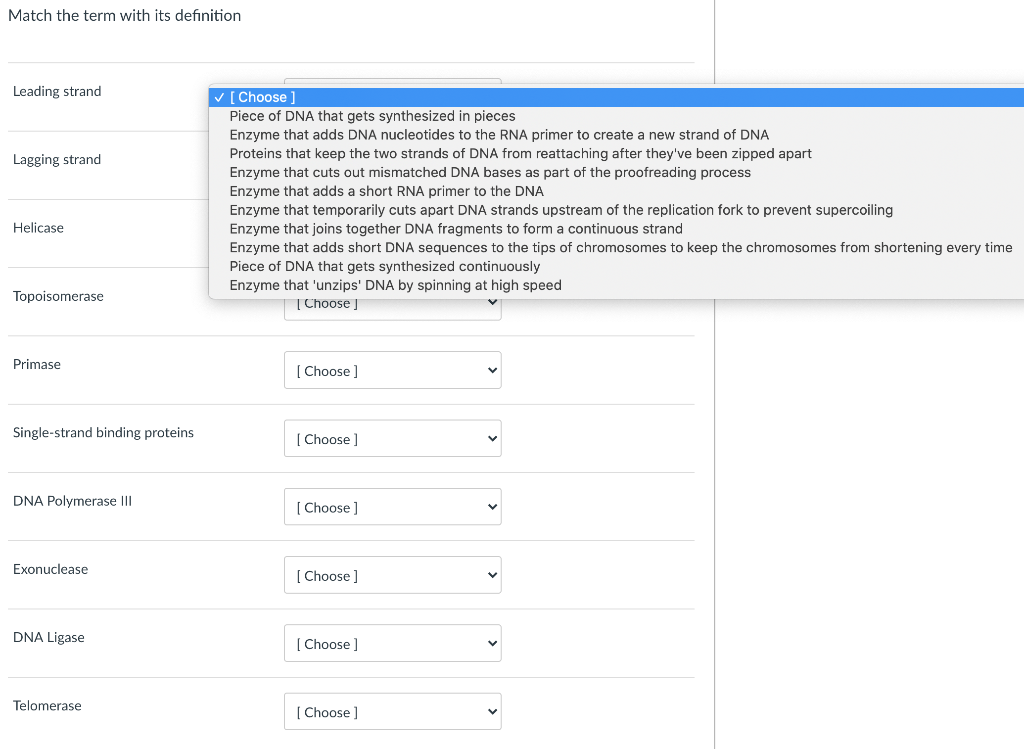This screenshot has width=1024, height=749.
Task: Select 'cuts out mismatched DNA bases' option
Action: click(x=490, y=172)
